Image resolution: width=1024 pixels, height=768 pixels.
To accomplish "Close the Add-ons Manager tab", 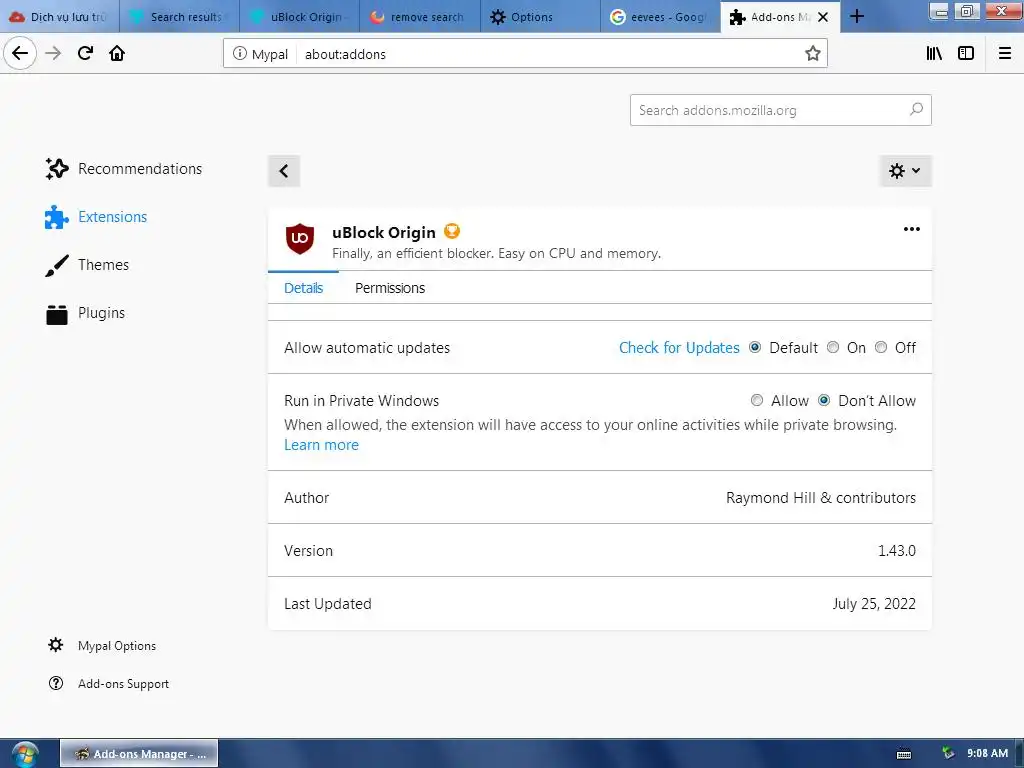I will point(823,17).
